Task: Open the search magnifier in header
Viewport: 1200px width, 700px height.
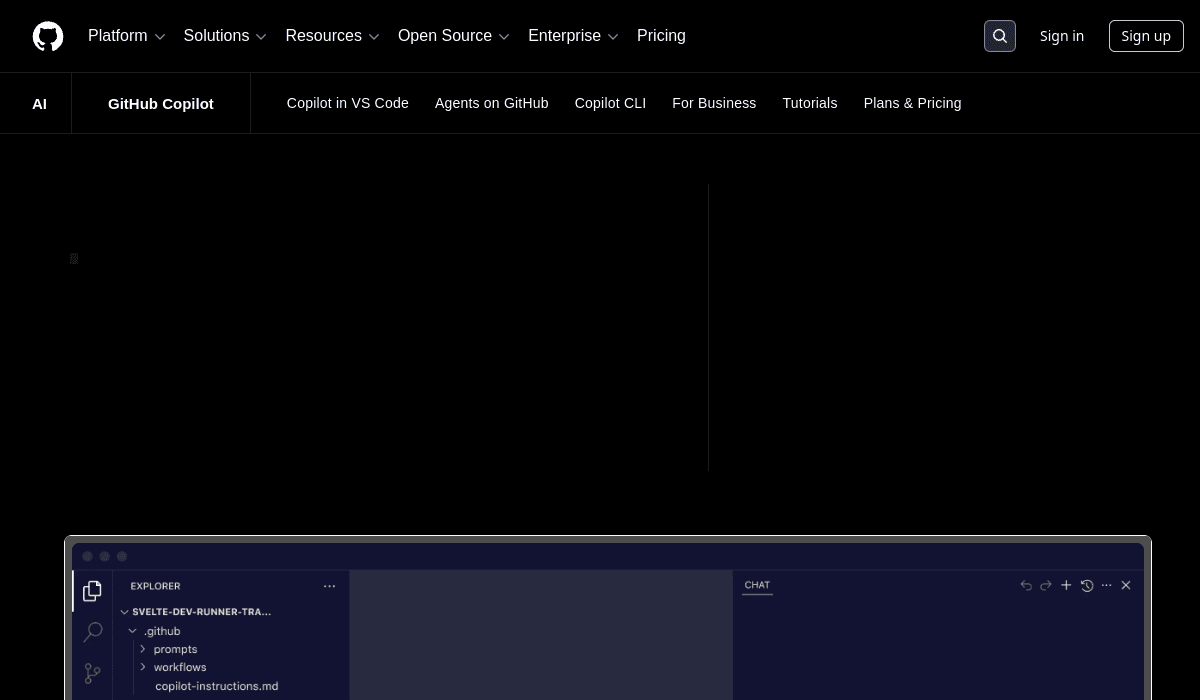Action: (x=1000, y=36)
